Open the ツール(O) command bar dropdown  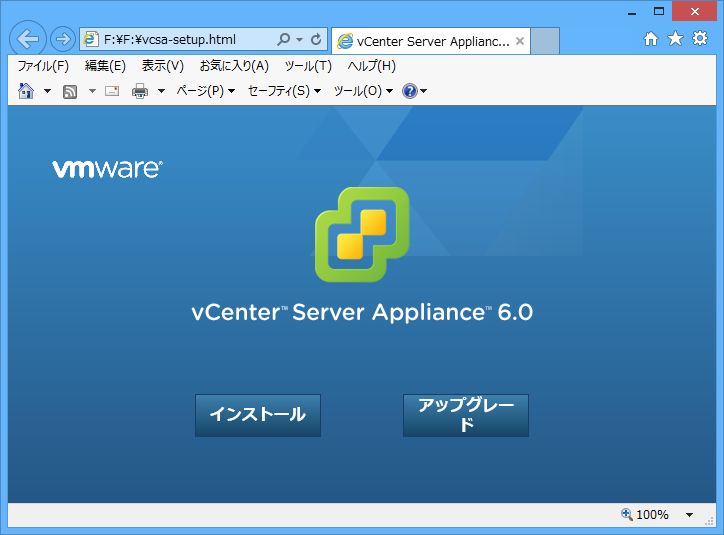coord(363,91)
